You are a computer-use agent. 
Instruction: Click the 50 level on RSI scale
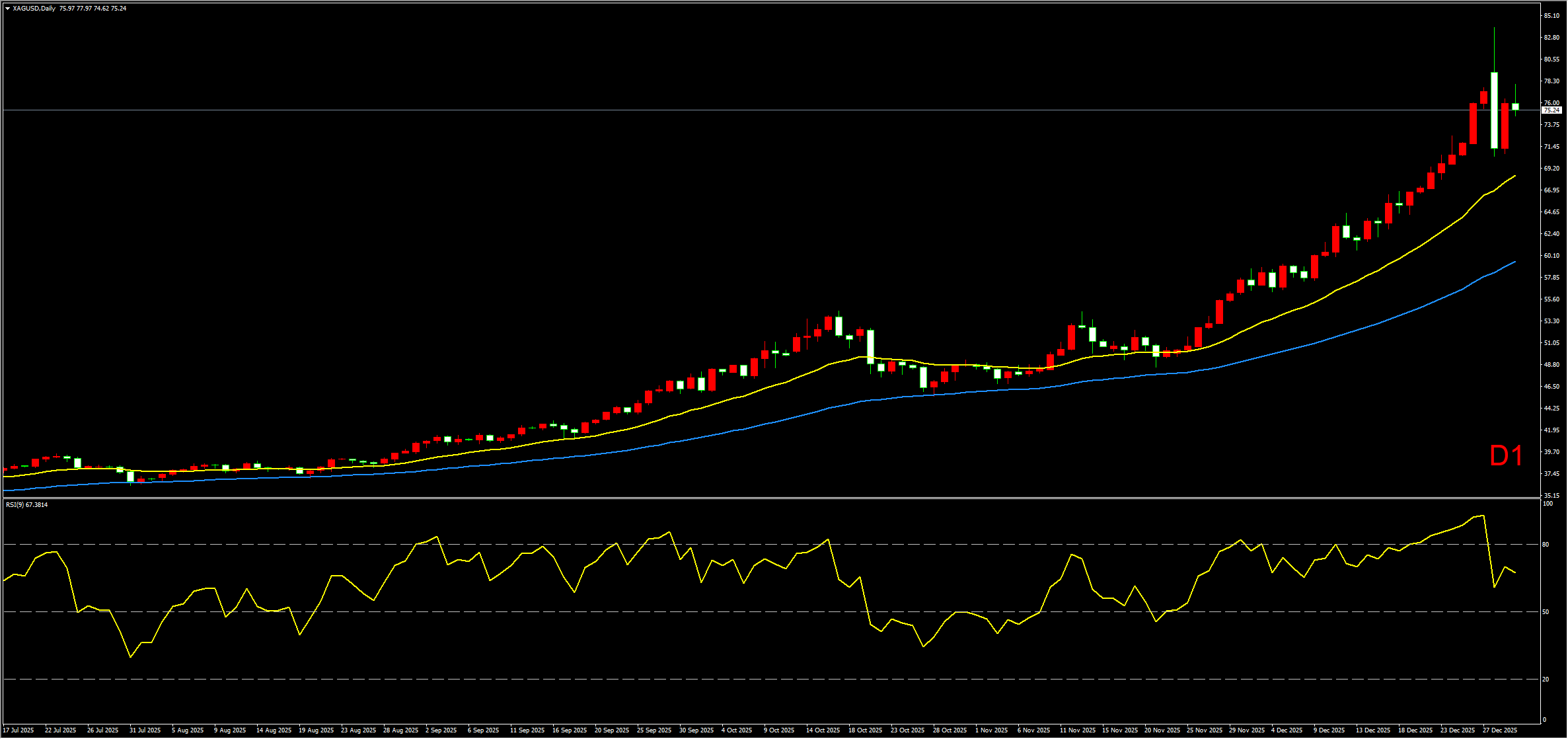pyautogui.click(x=1546, y=612)
